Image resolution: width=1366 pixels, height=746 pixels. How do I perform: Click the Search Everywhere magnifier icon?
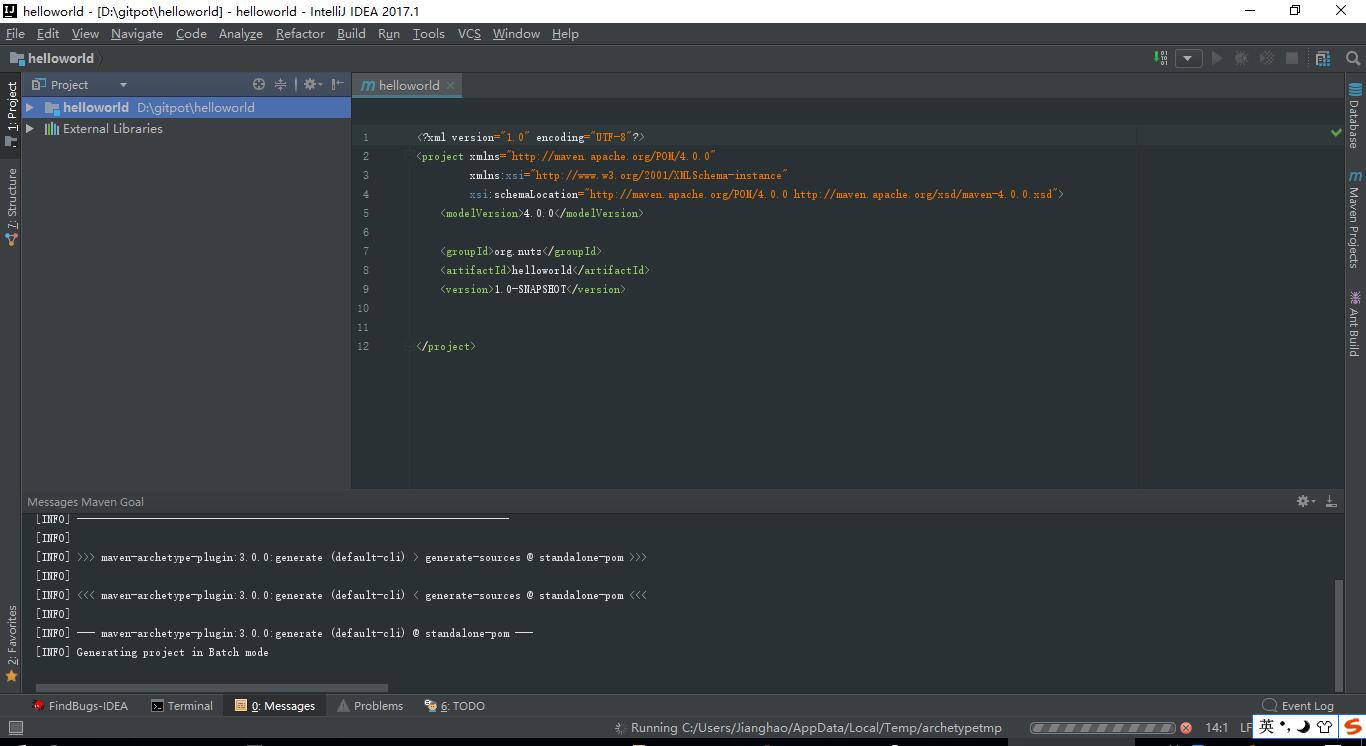pyautogui.click(x=1352, y=58)
